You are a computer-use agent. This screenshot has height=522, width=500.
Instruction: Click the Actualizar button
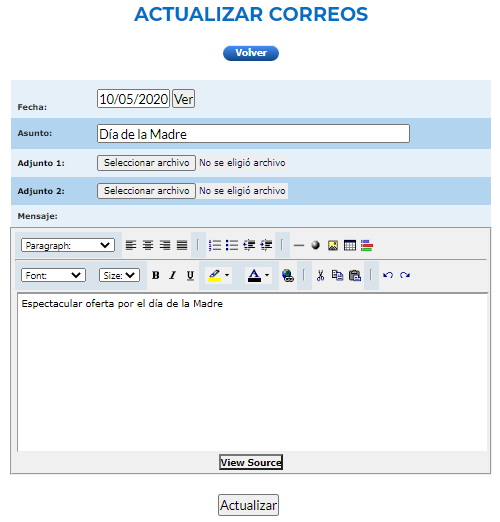pyautogui.click(x=249, y=505)
